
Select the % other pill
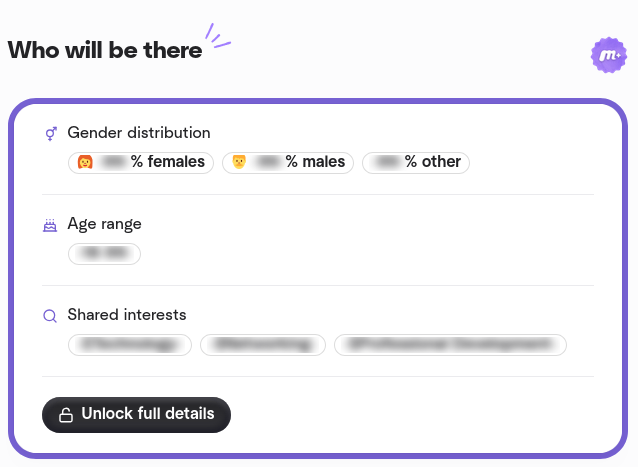pyautogui.click(x=416, y=162)
